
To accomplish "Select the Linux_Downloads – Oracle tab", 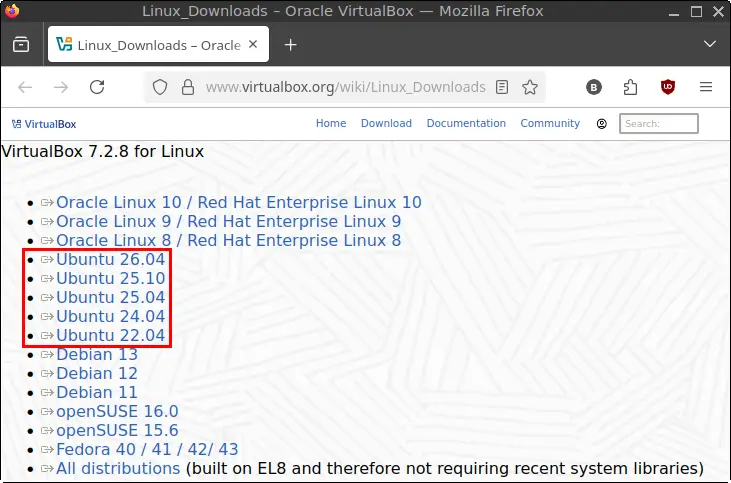I will 158,44.
